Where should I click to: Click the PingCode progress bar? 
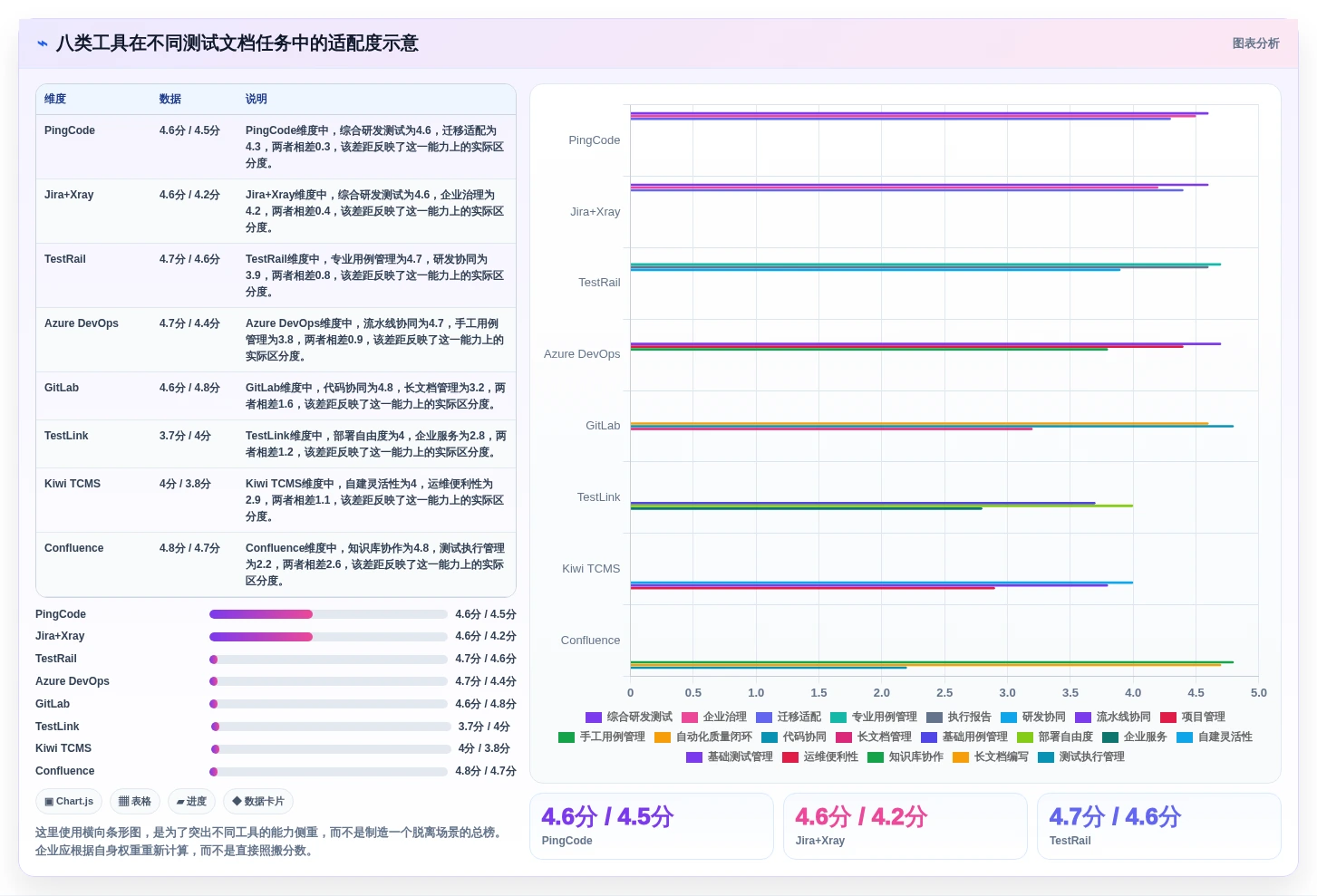point(329,614)
